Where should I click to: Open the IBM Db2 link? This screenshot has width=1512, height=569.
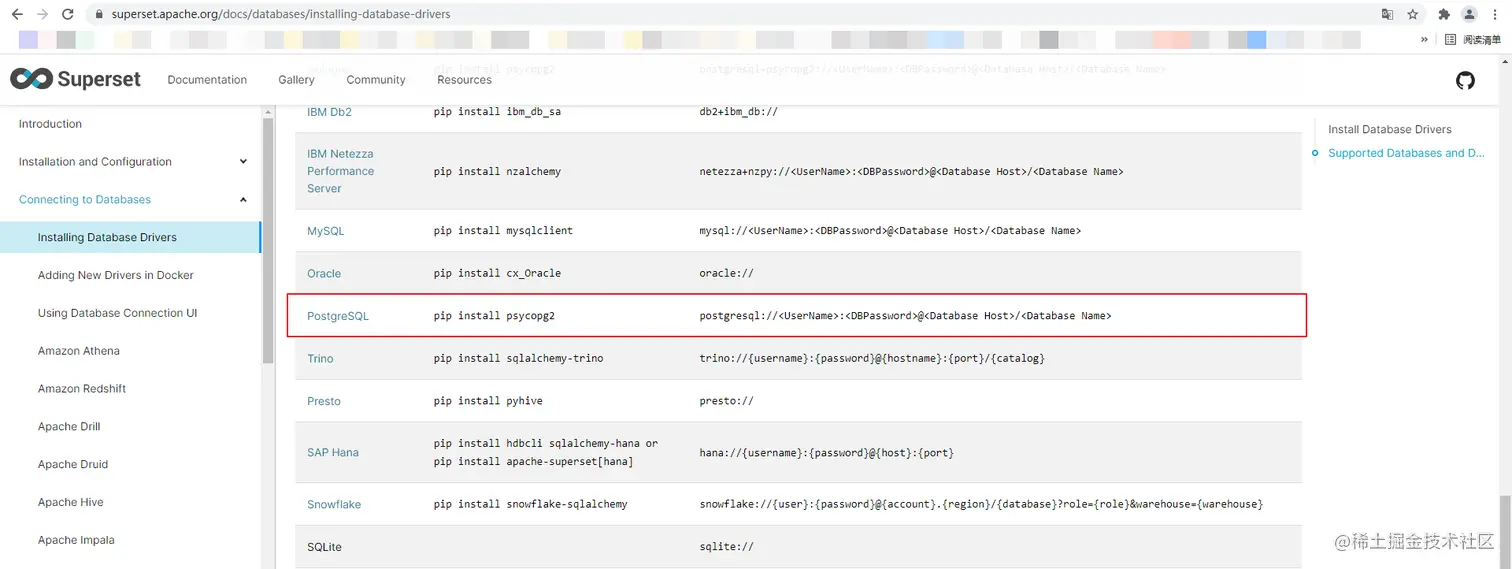[329, 112]
